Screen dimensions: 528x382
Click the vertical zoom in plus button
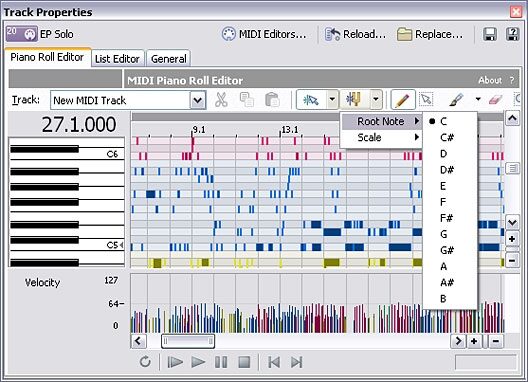(x=512, y=239)
